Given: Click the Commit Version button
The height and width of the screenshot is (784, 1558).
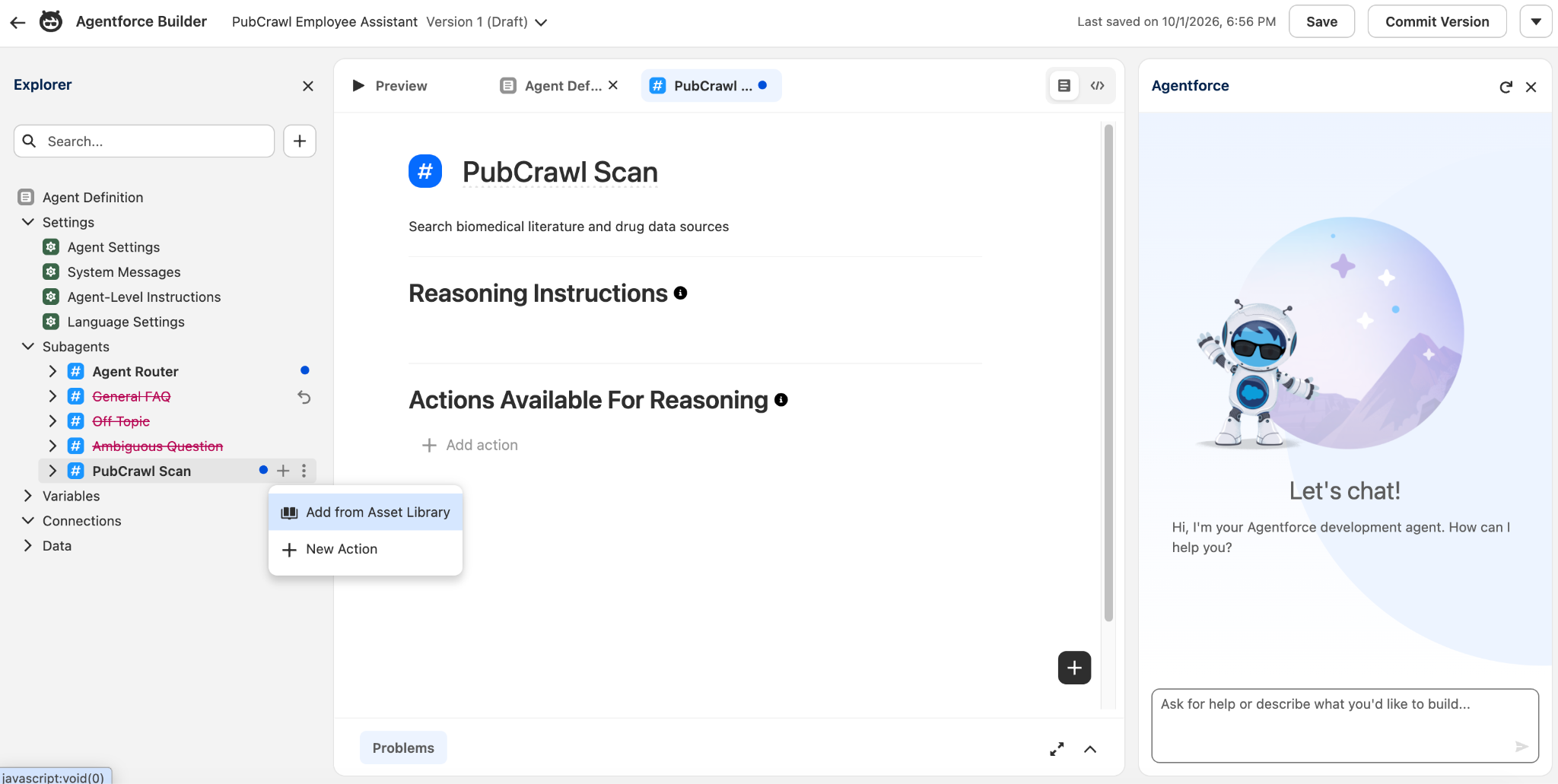Looking at the screenshot, I should click(1437, 21).
